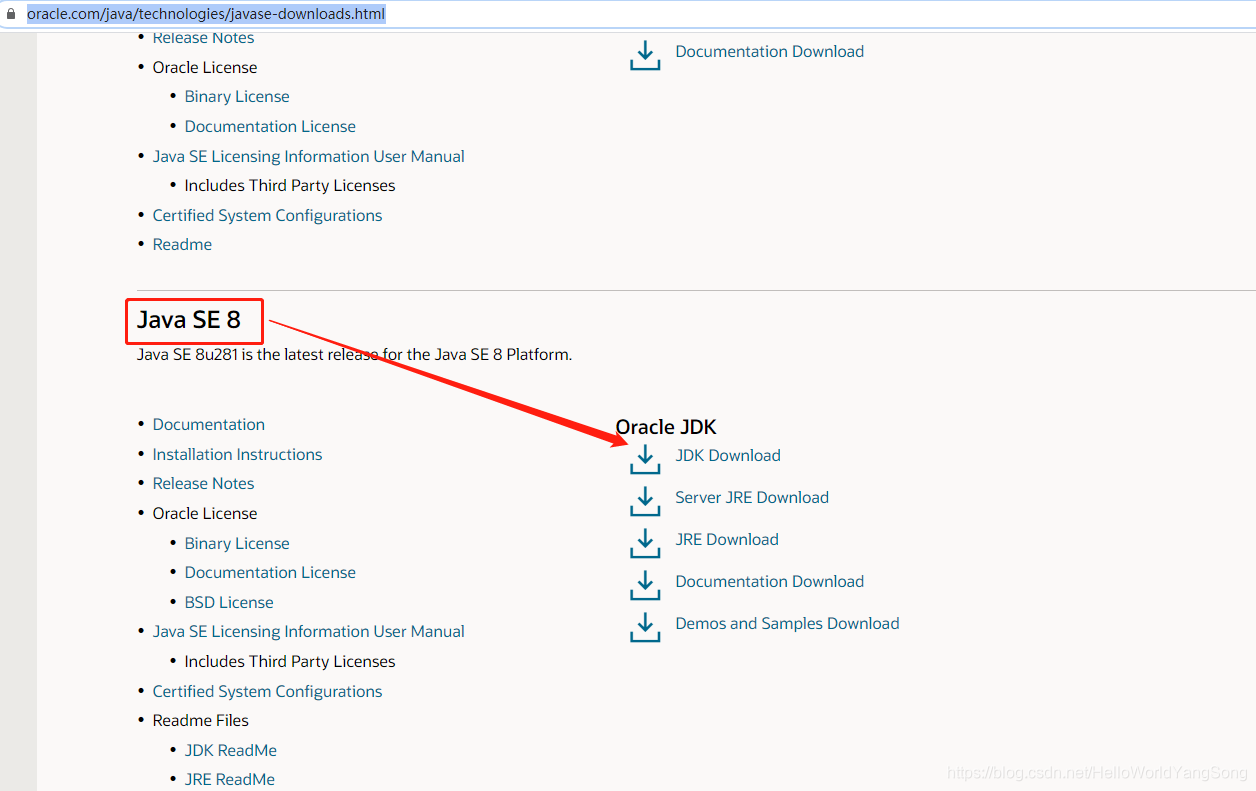Open Licensing Information User Manual link in upper section
This screenshot has height=791, width=1256.
(308, 156)
